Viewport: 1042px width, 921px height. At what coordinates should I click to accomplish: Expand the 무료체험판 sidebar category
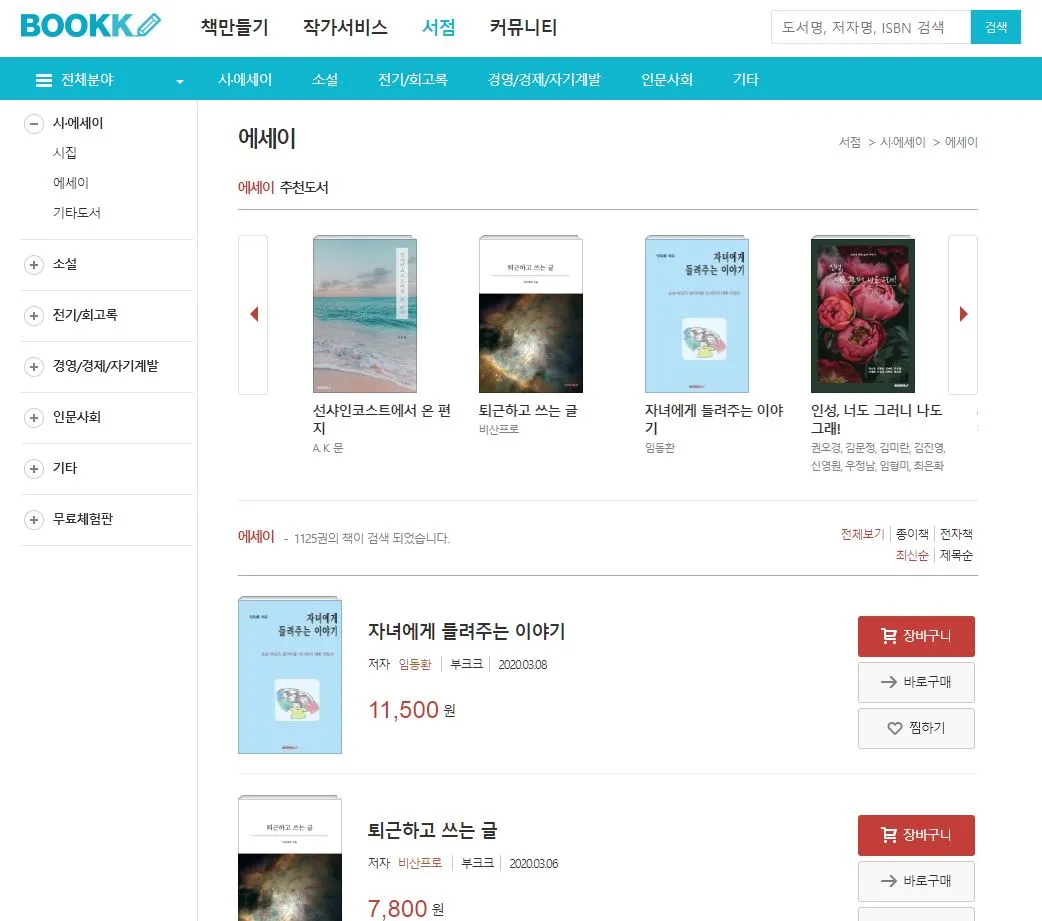pyautogui.click(x=34, y=520)
